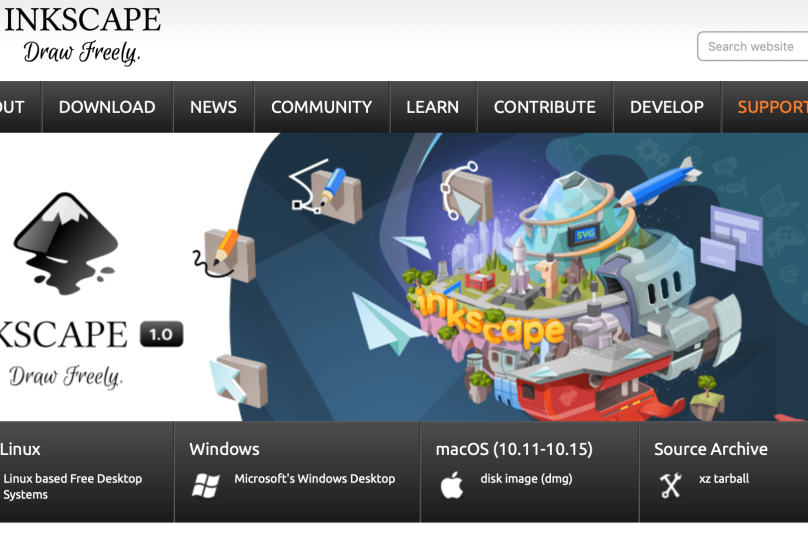The height and width of the screenshot is (538, 808).
Task: Click the 1.0 version badge
Action: pyautogui.click(x=162, y=334)
